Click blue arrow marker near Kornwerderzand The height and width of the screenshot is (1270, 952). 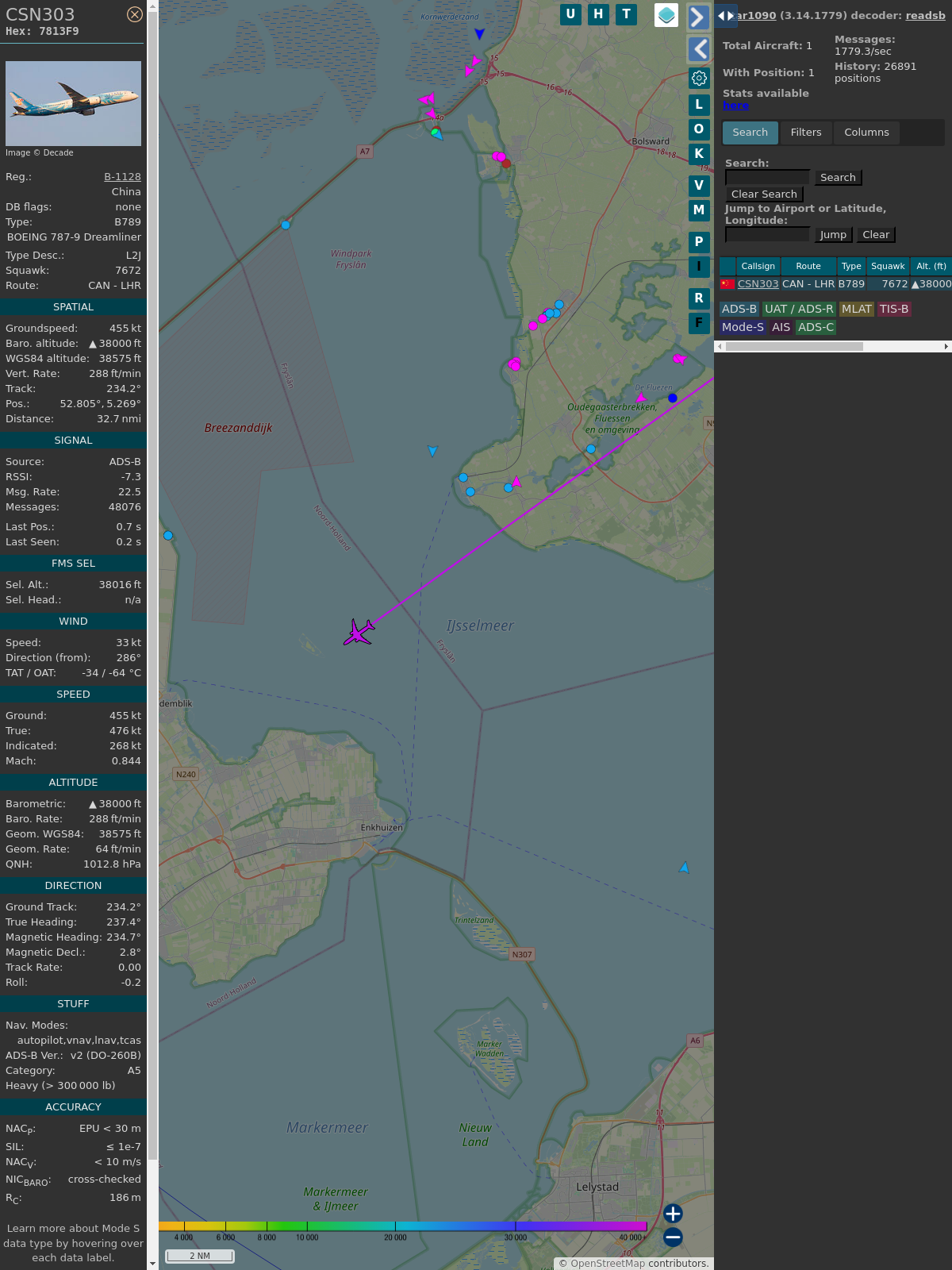tap(479, 33)
